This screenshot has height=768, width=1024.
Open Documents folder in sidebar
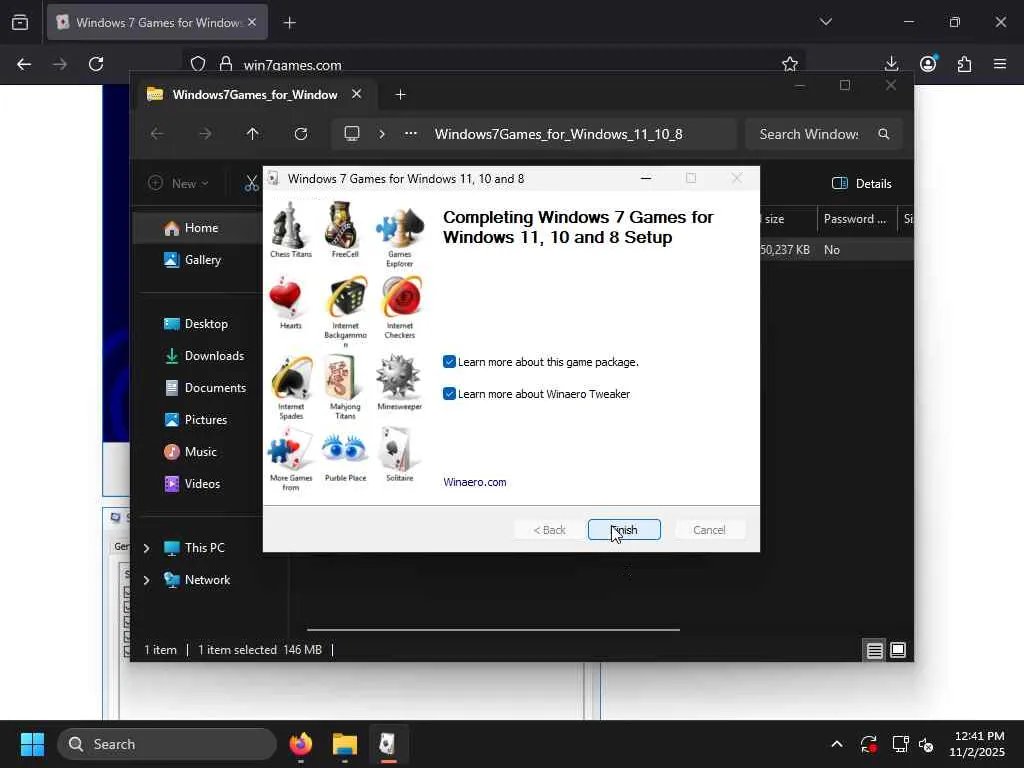pos(215,388)
